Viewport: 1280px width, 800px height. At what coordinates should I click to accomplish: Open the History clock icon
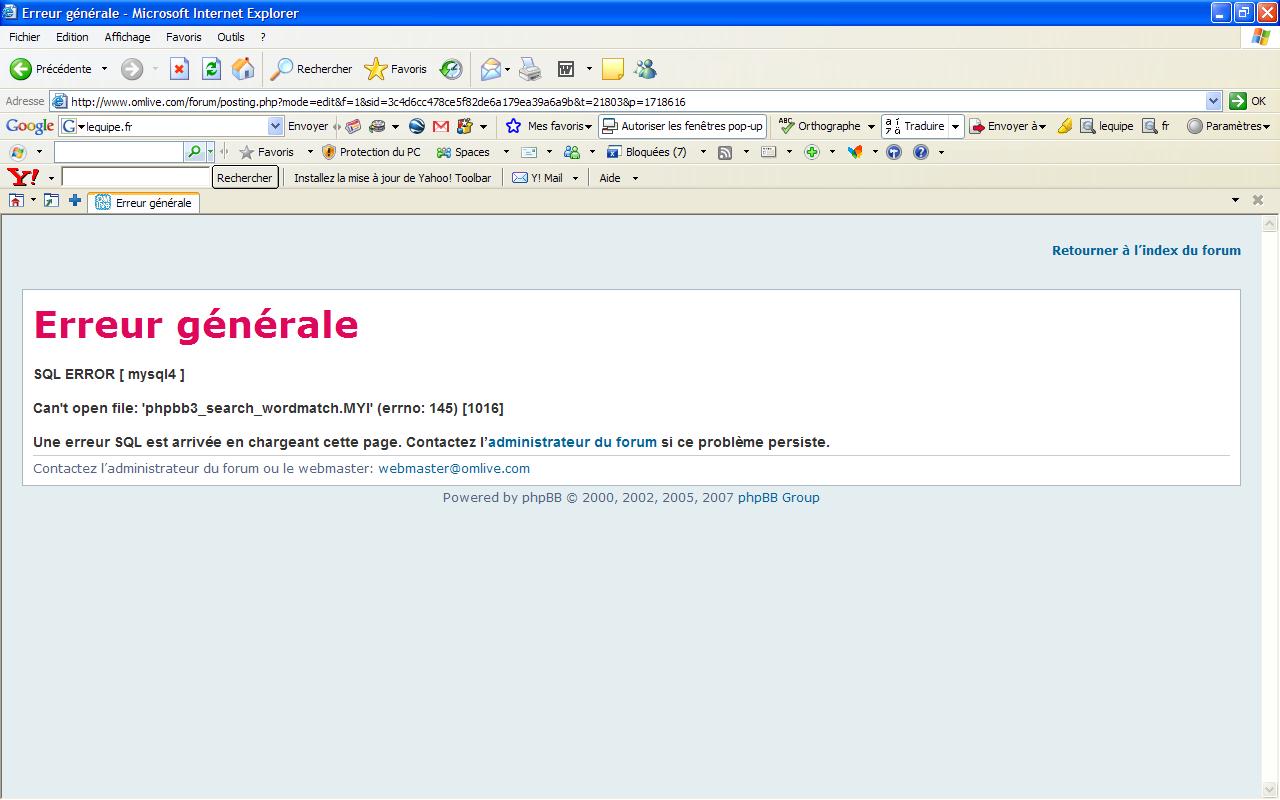(451, 69)
